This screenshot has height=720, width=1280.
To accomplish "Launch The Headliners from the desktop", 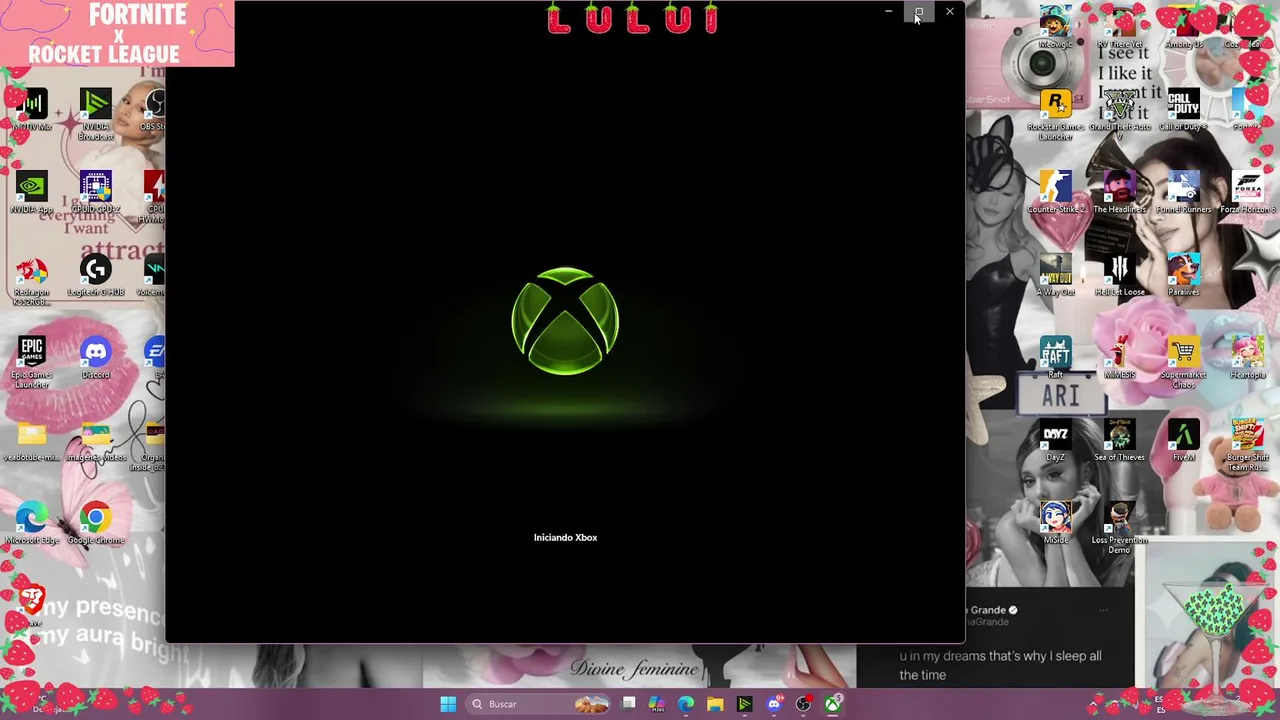I will coord(1119,193).
